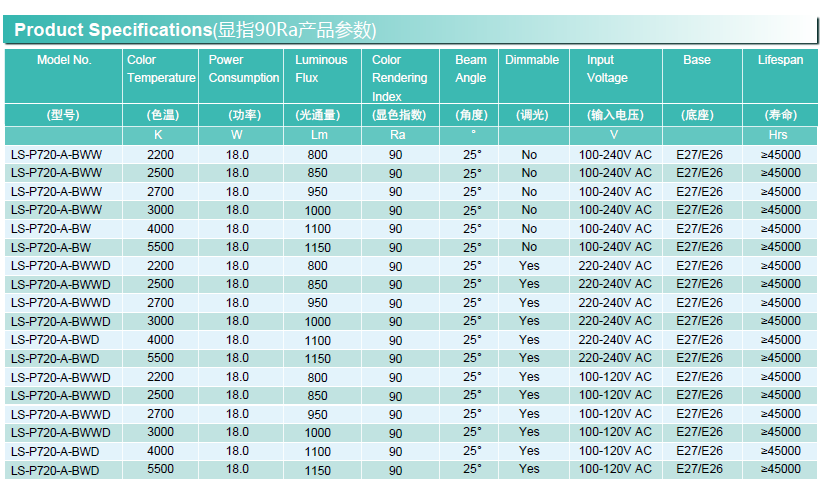Image resolution: width=820 pixels, height=482 pixels.
Task: Select the Color Rendering Index header
Action: pyautogui.click(x=399, y=78)
